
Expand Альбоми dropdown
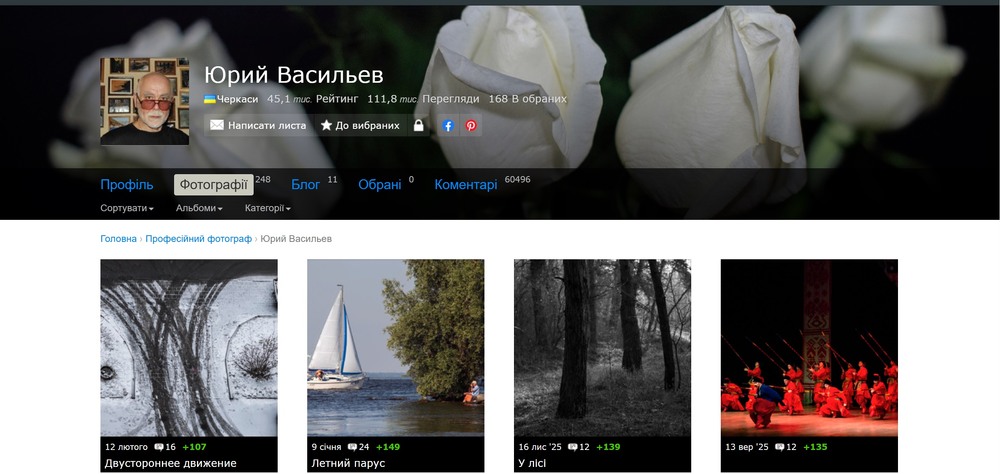click(199, 208)
